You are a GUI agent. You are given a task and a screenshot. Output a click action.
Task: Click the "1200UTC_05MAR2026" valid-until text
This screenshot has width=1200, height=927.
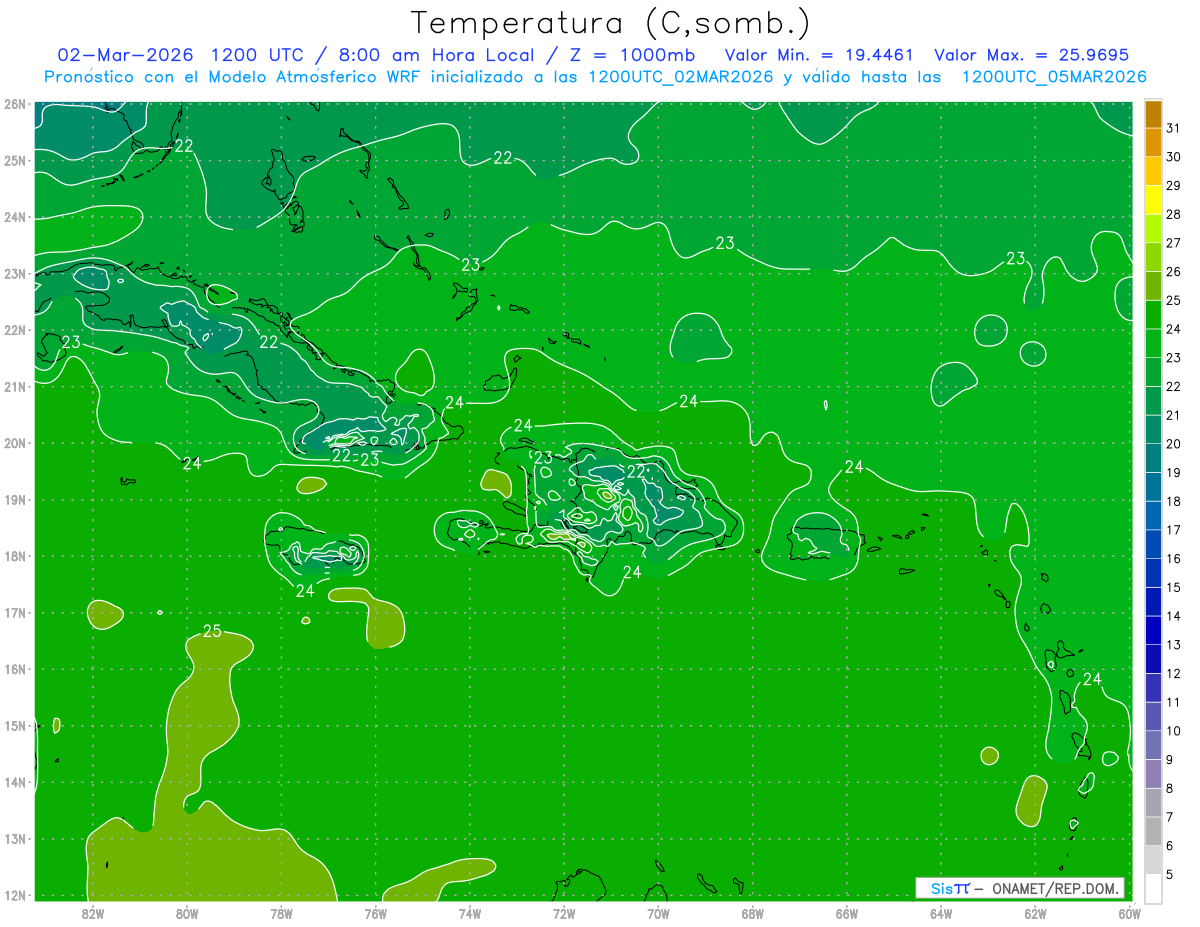(1054, 77)
